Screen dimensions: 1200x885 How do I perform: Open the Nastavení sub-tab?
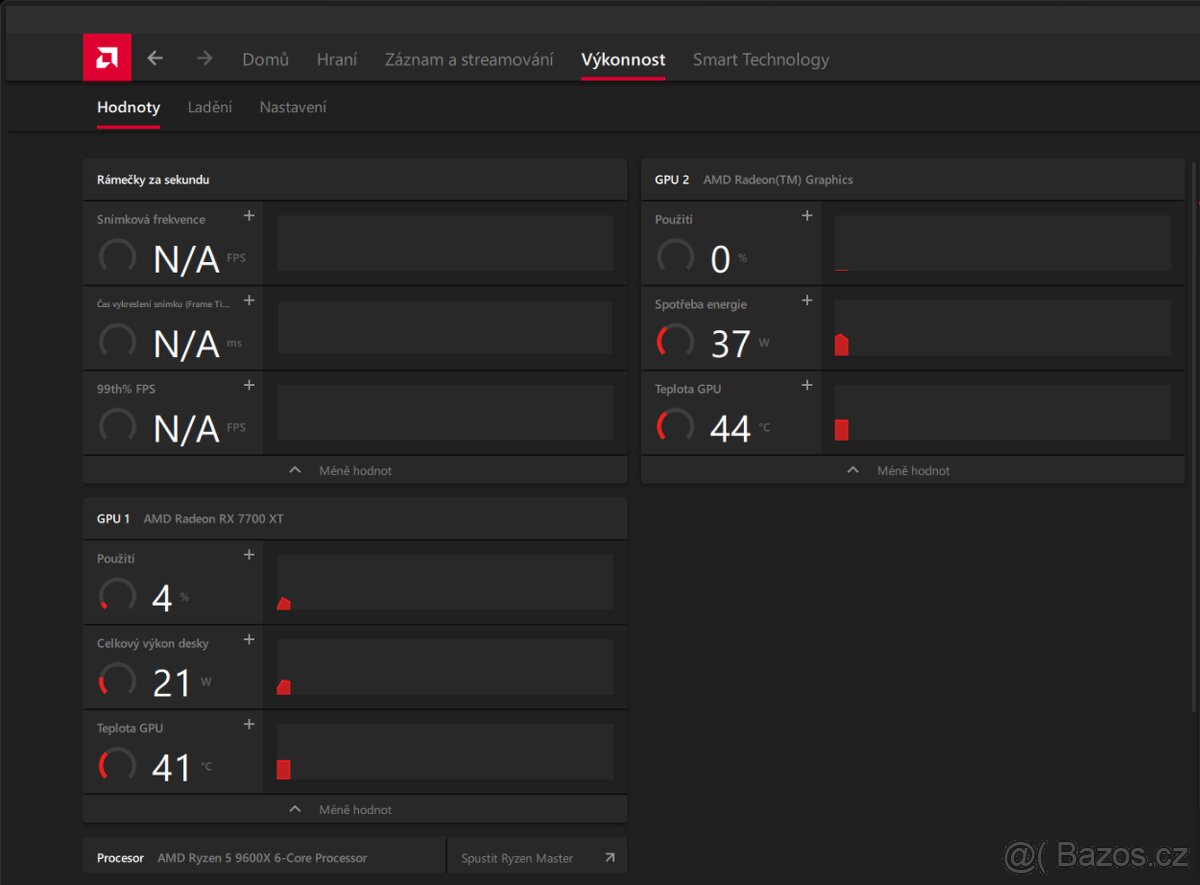click(293, 107)
